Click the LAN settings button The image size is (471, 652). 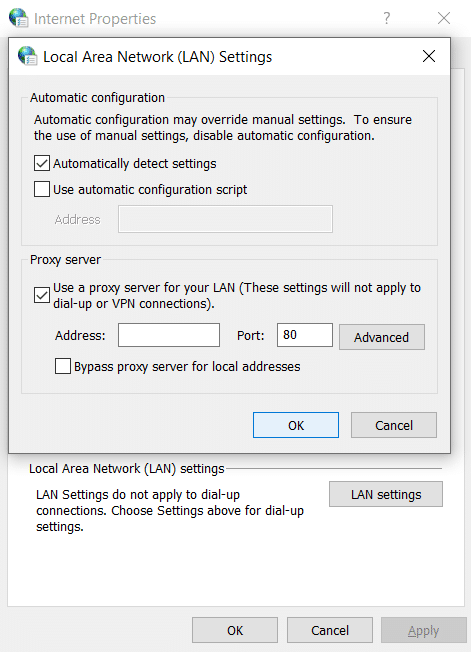[386, 494]
